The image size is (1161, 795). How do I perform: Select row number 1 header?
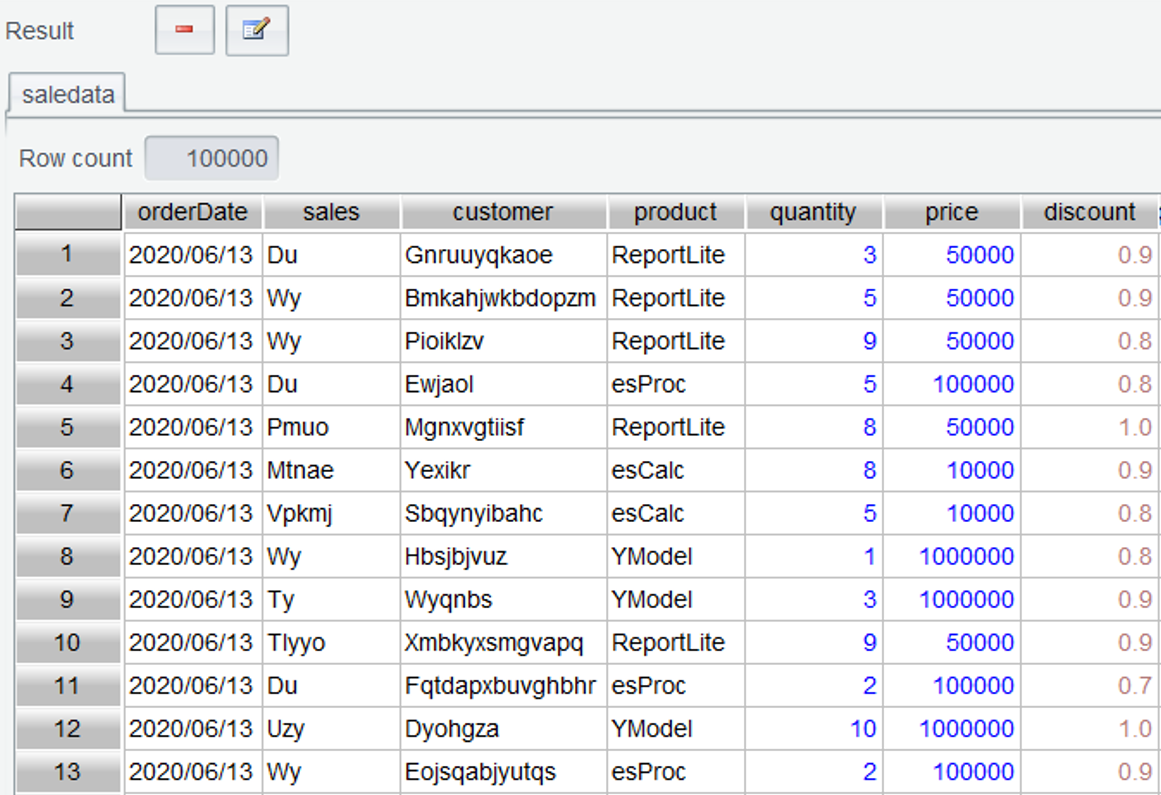click(67, 255)
